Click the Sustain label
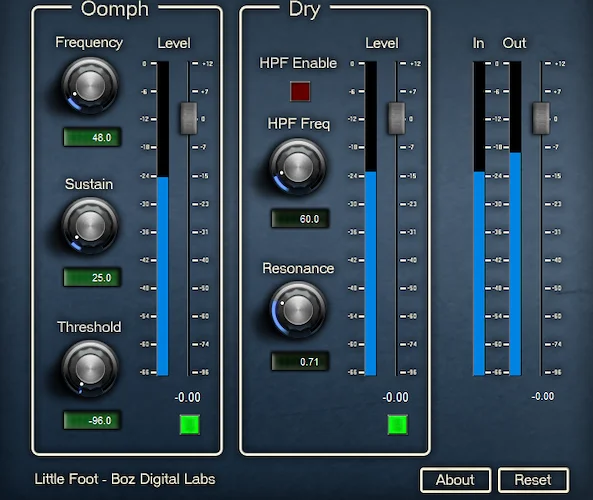This screenshot has height=500, width=593. [x=89, y=184]
